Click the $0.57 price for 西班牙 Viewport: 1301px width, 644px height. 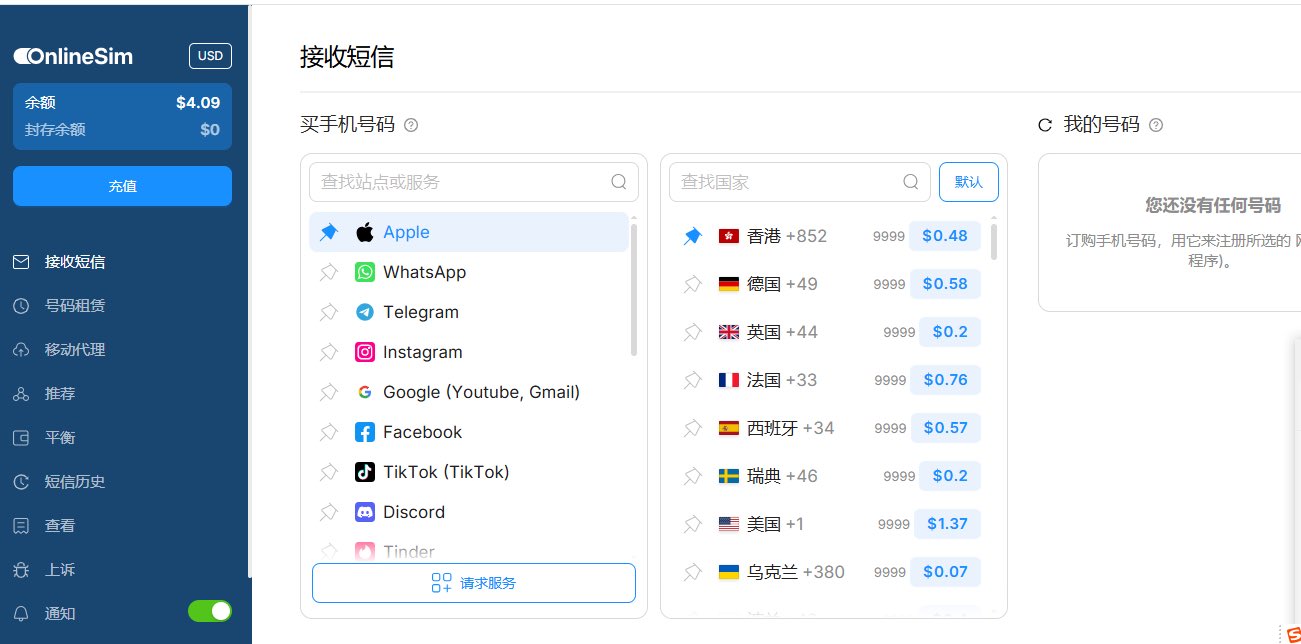pyautogui.click(x=945, y=428)
